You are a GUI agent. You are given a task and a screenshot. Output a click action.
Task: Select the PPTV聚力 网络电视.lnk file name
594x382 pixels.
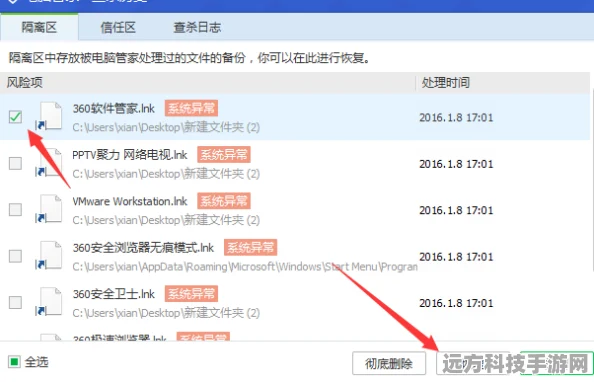(130, 155)
